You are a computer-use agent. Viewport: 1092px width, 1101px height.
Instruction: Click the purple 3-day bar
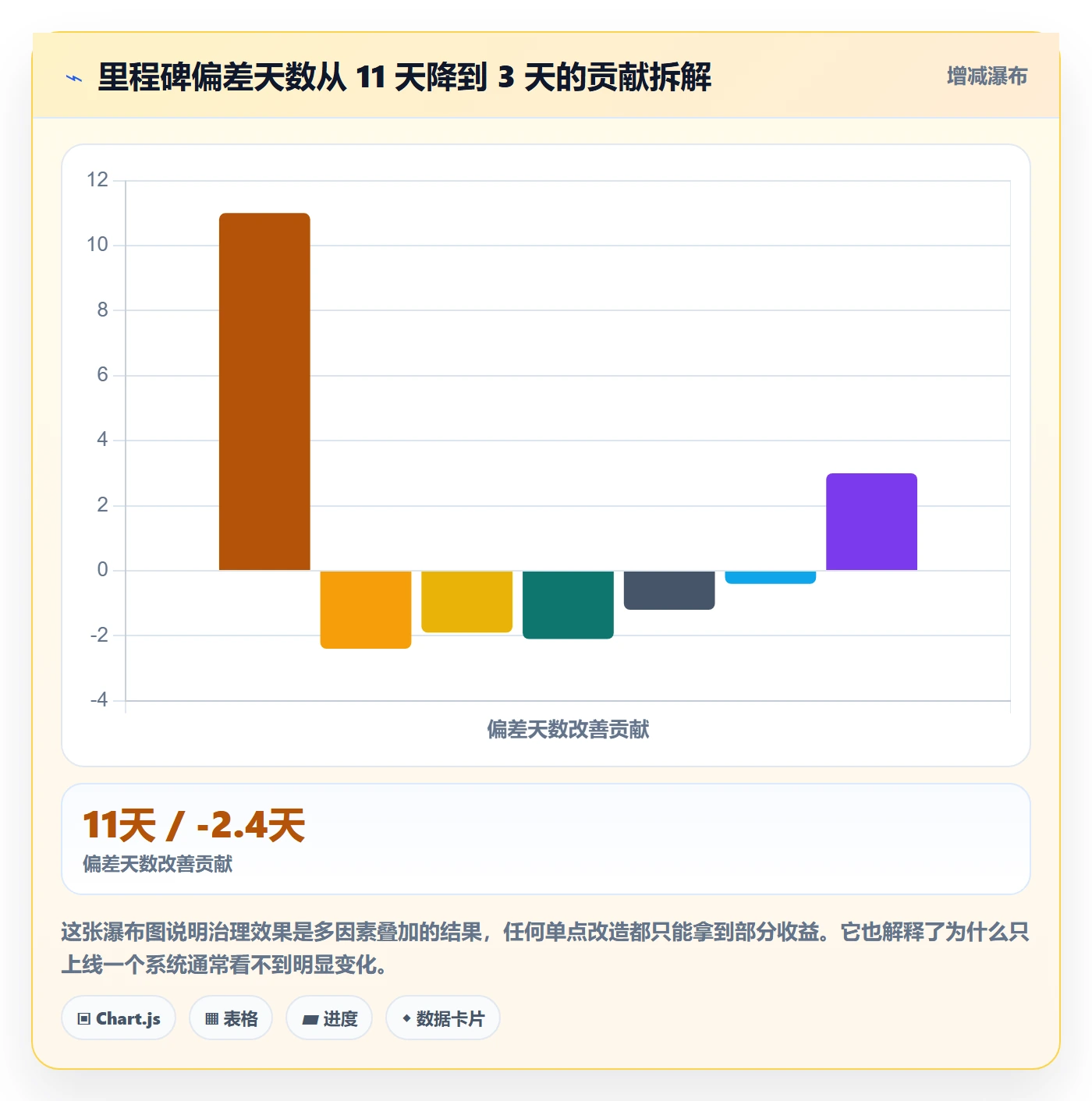(x=871, y=522)
